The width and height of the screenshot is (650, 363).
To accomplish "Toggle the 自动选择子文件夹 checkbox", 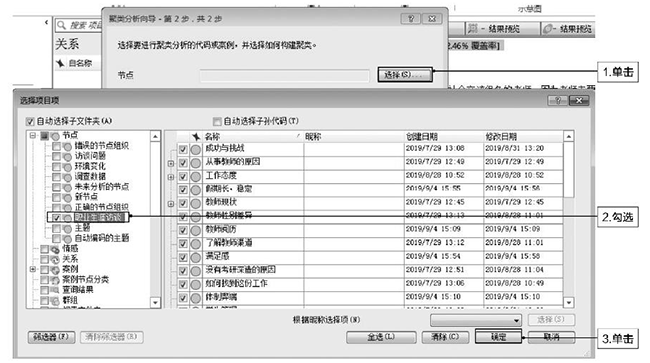I will [30, 121].
